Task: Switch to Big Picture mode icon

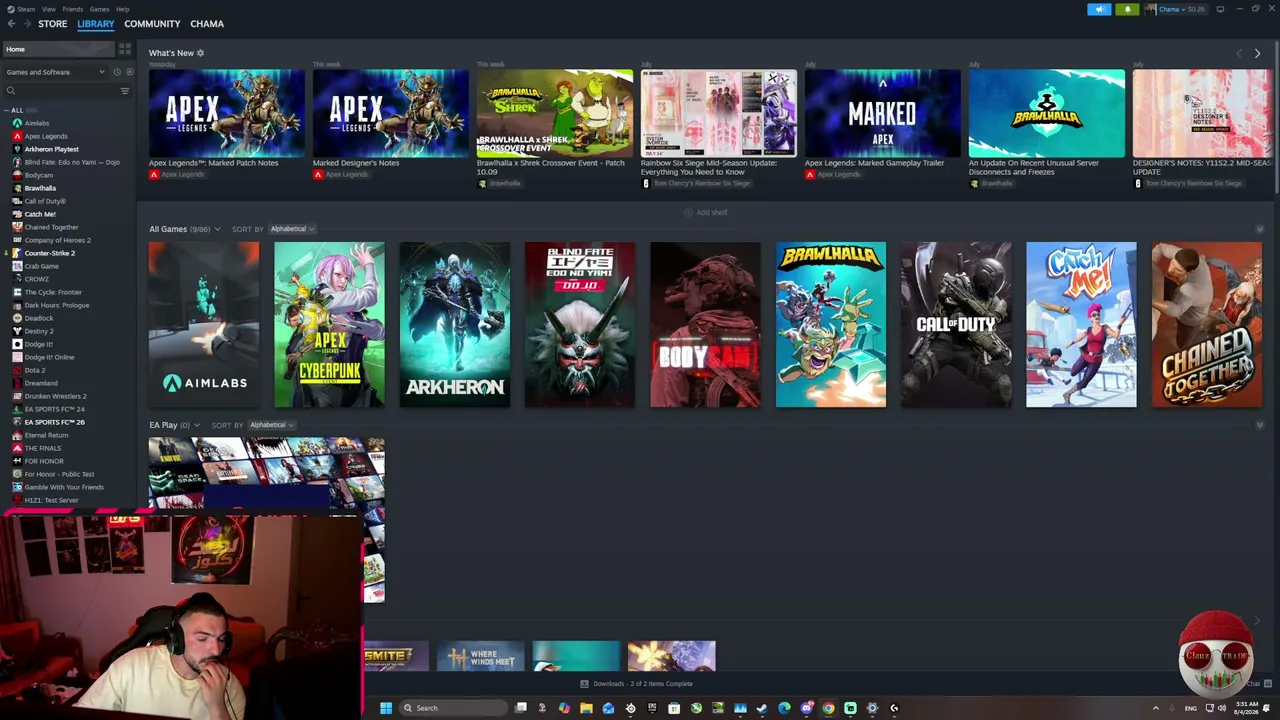Action: pos(1220,9)
